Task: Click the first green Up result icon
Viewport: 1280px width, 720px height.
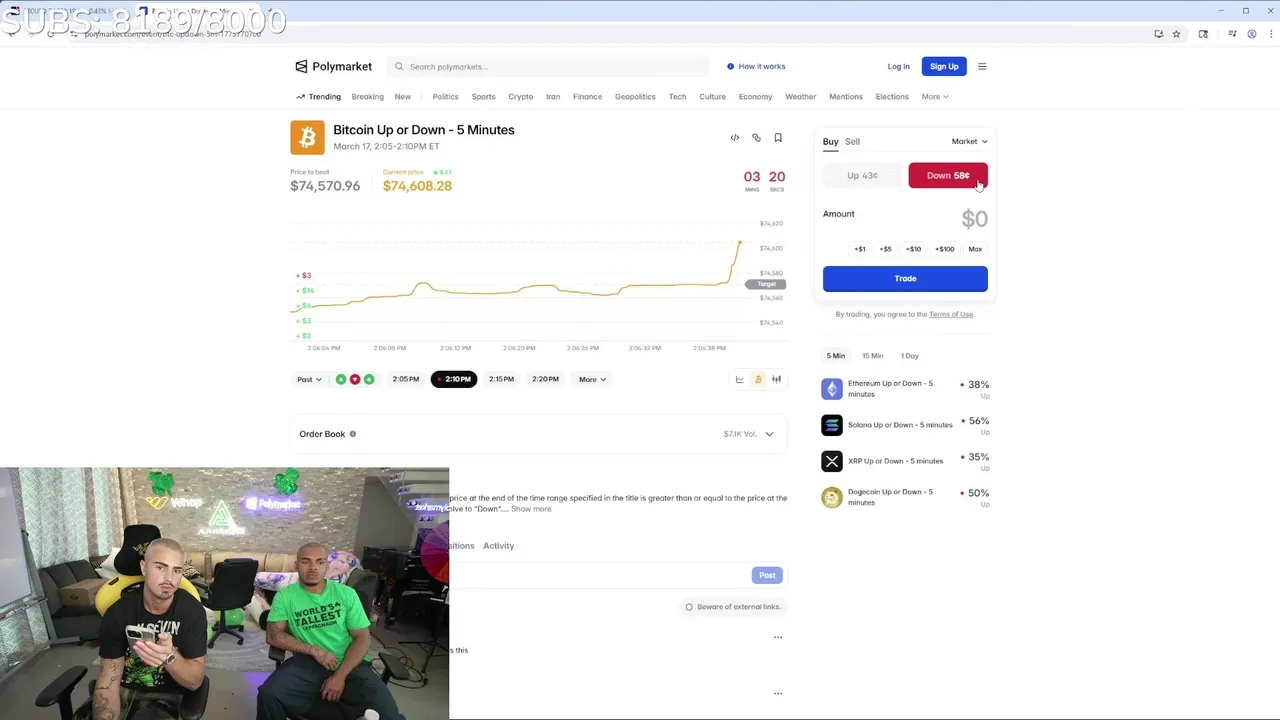Action: [341, 379]
